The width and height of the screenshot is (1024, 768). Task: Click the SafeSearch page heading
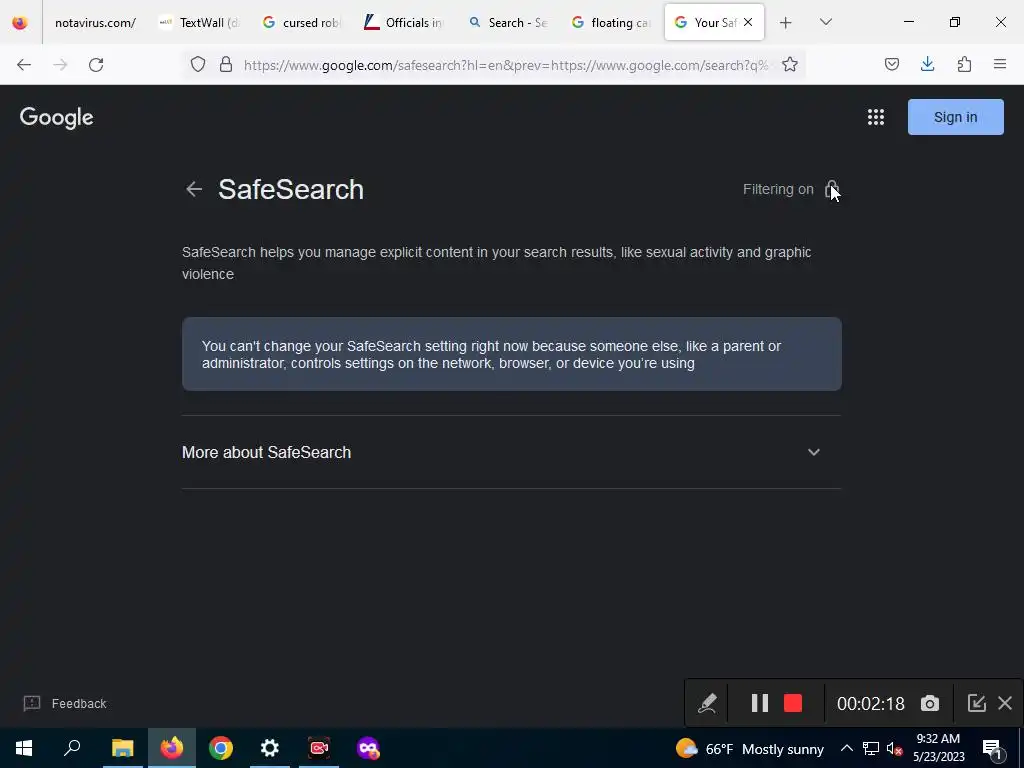click(291, 189)
